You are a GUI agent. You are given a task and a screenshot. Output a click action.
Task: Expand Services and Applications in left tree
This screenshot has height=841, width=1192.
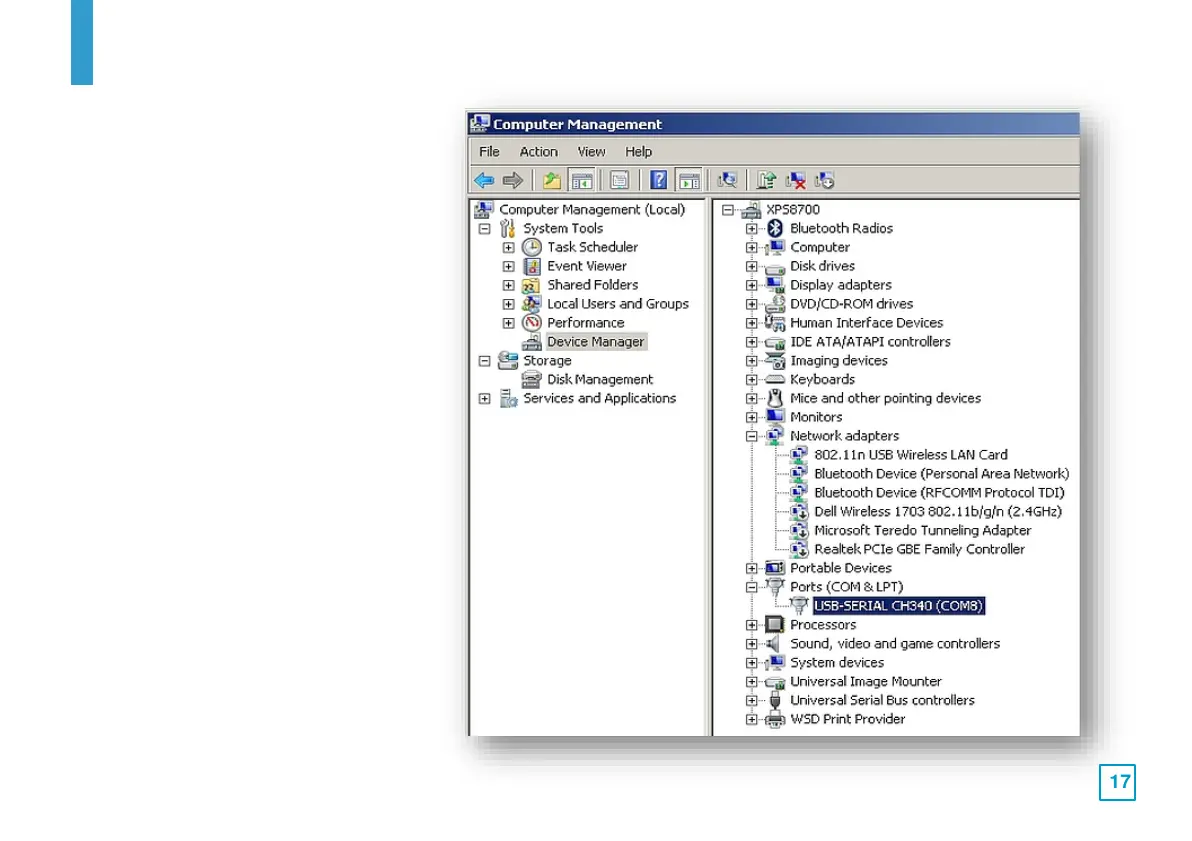click(x=485, y=399)
